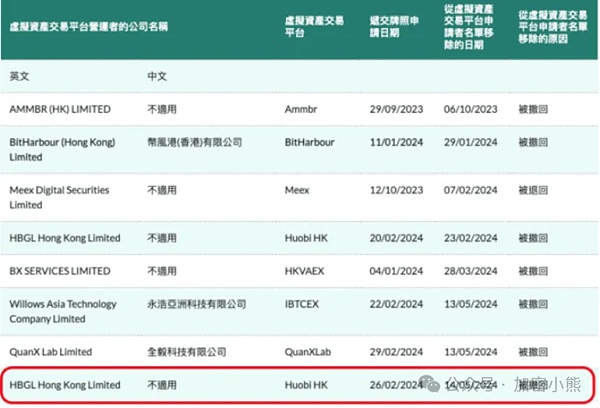This screenshot has width=600, height=408.
Task: Select HBGL Hong Kong Limited dated 26/02/2024
Action: point(65,385)
